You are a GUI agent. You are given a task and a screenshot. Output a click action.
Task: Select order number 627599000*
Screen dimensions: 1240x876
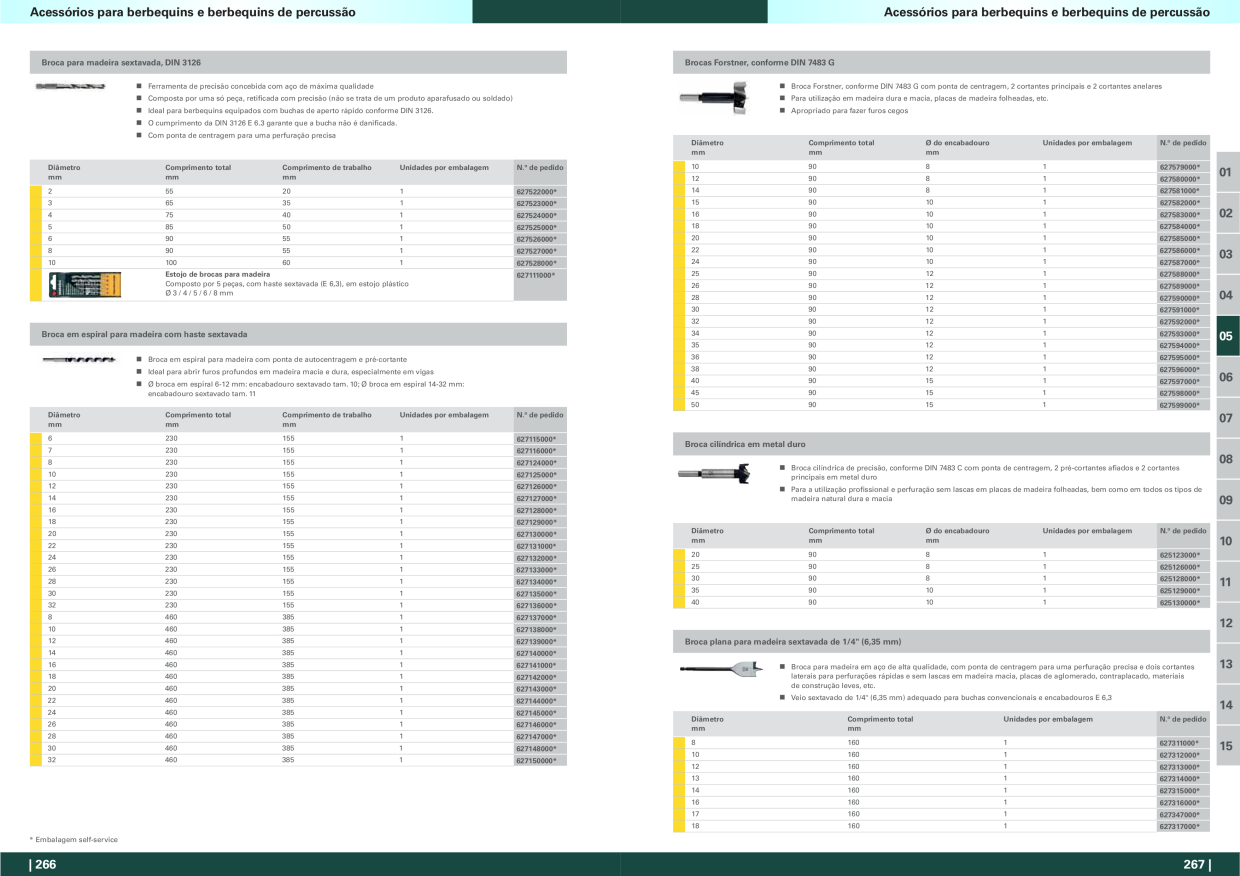click(1180, 405)
